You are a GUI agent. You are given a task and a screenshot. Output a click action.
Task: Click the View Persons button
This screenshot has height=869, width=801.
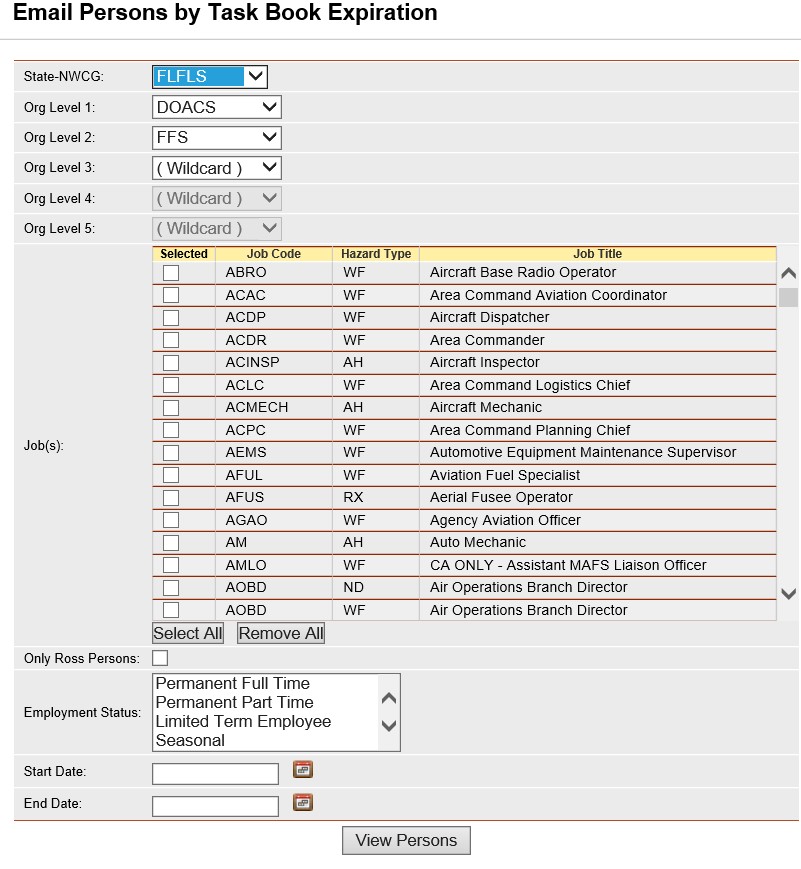406,840
